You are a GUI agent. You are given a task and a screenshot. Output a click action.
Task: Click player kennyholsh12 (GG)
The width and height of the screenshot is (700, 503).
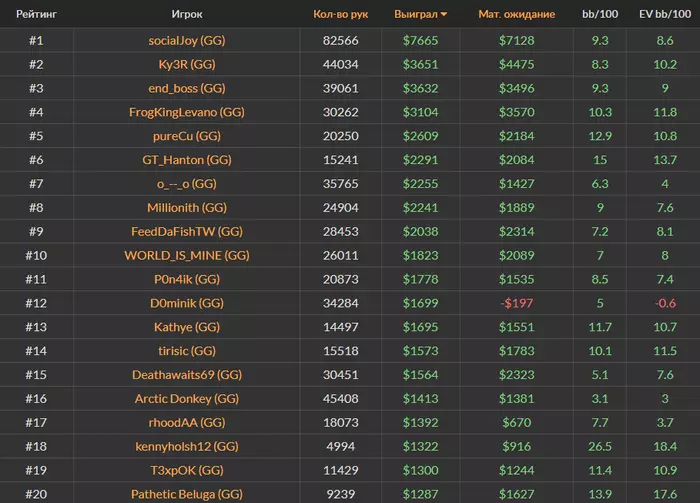point(187,446)
